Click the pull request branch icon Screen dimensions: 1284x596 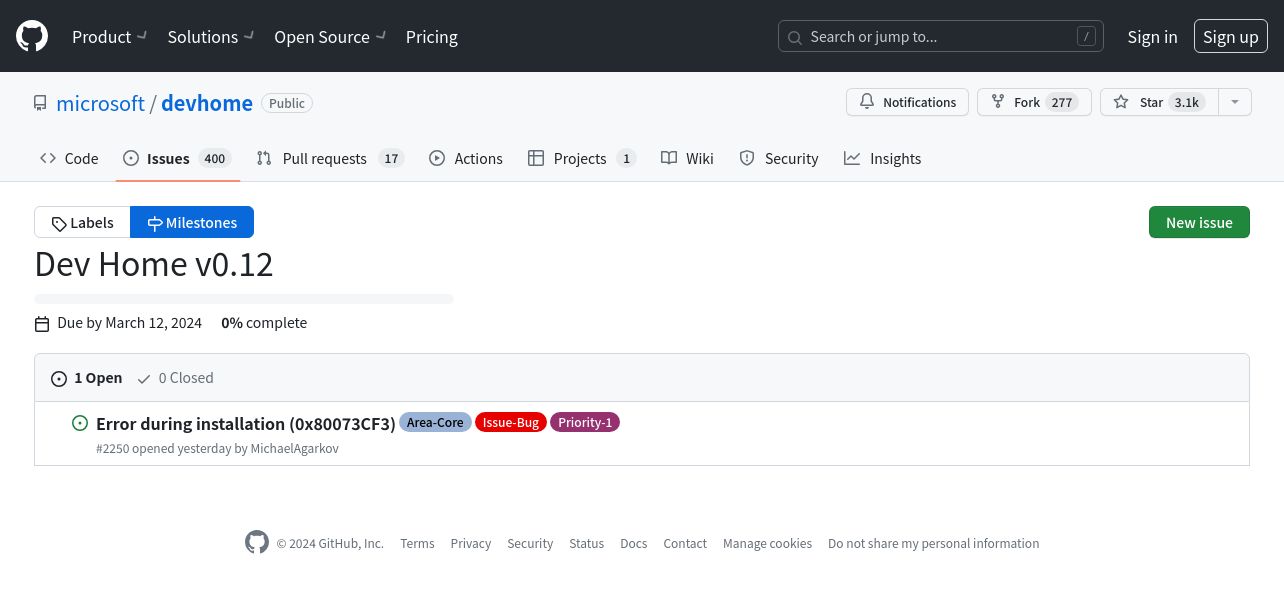264,158
